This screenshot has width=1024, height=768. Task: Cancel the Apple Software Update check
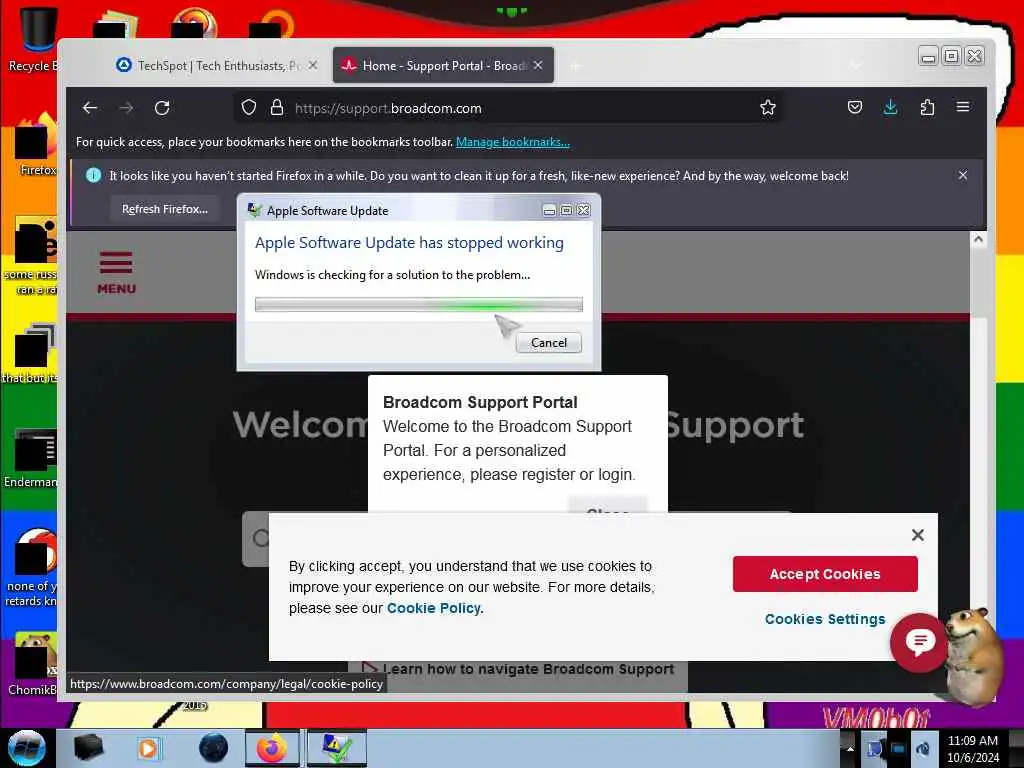(549, 343)
